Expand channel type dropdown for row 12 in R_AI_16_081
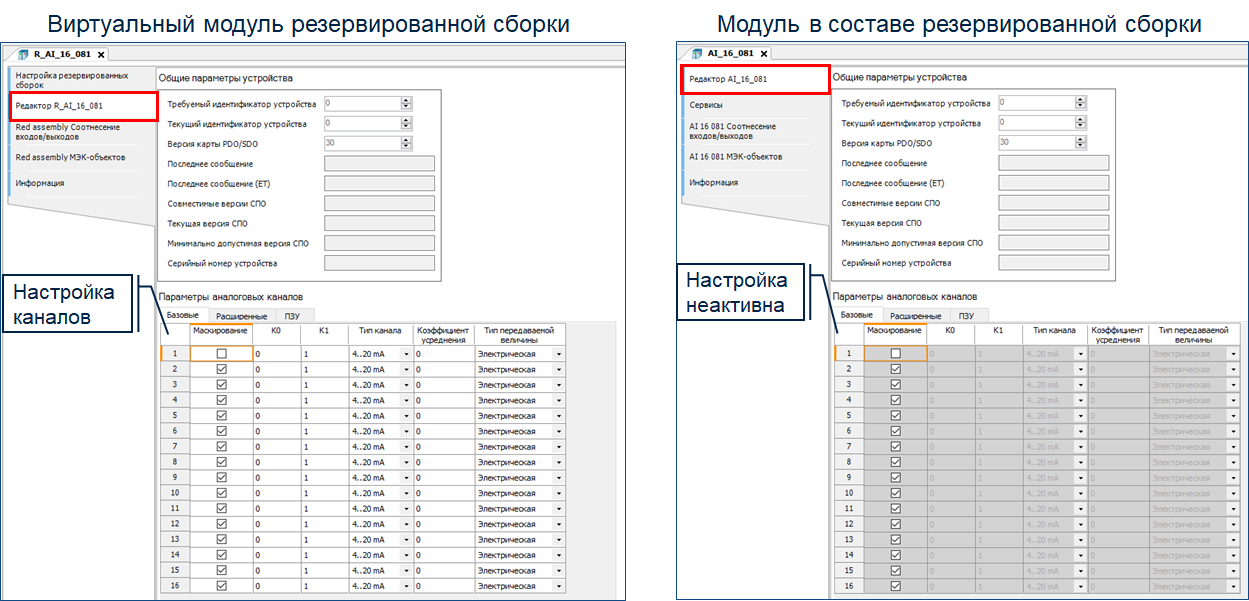The image size is (1249, 601). [x=406, y=524]
